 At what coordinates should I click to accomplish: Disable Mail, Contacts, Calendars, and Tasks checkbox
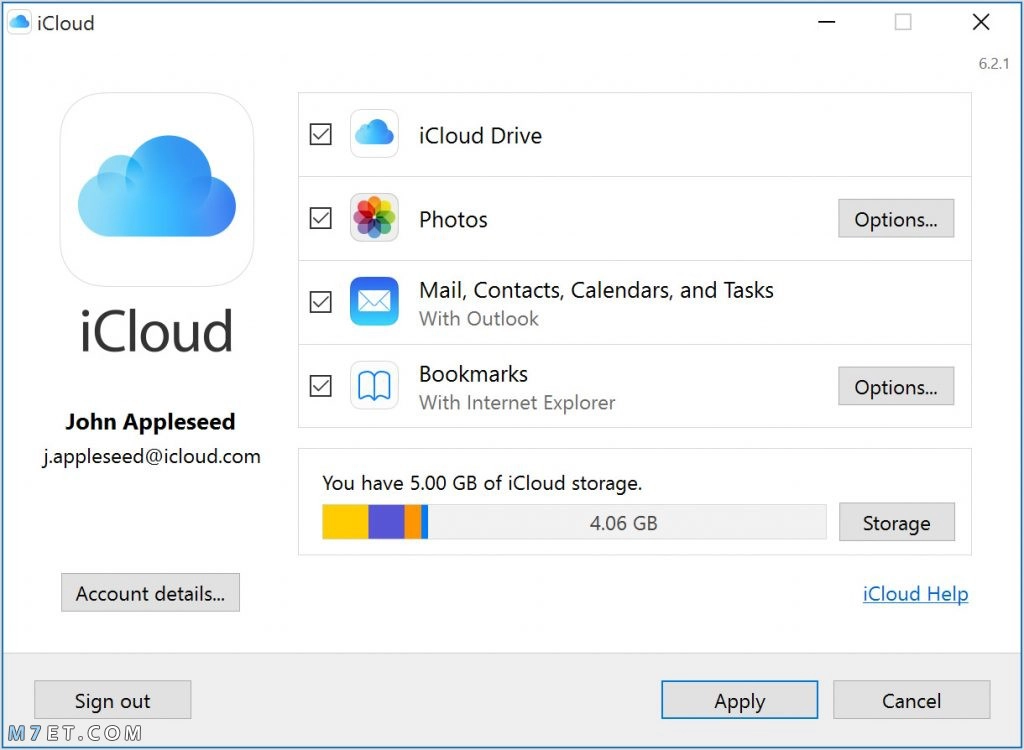click(x=321, y=302)
